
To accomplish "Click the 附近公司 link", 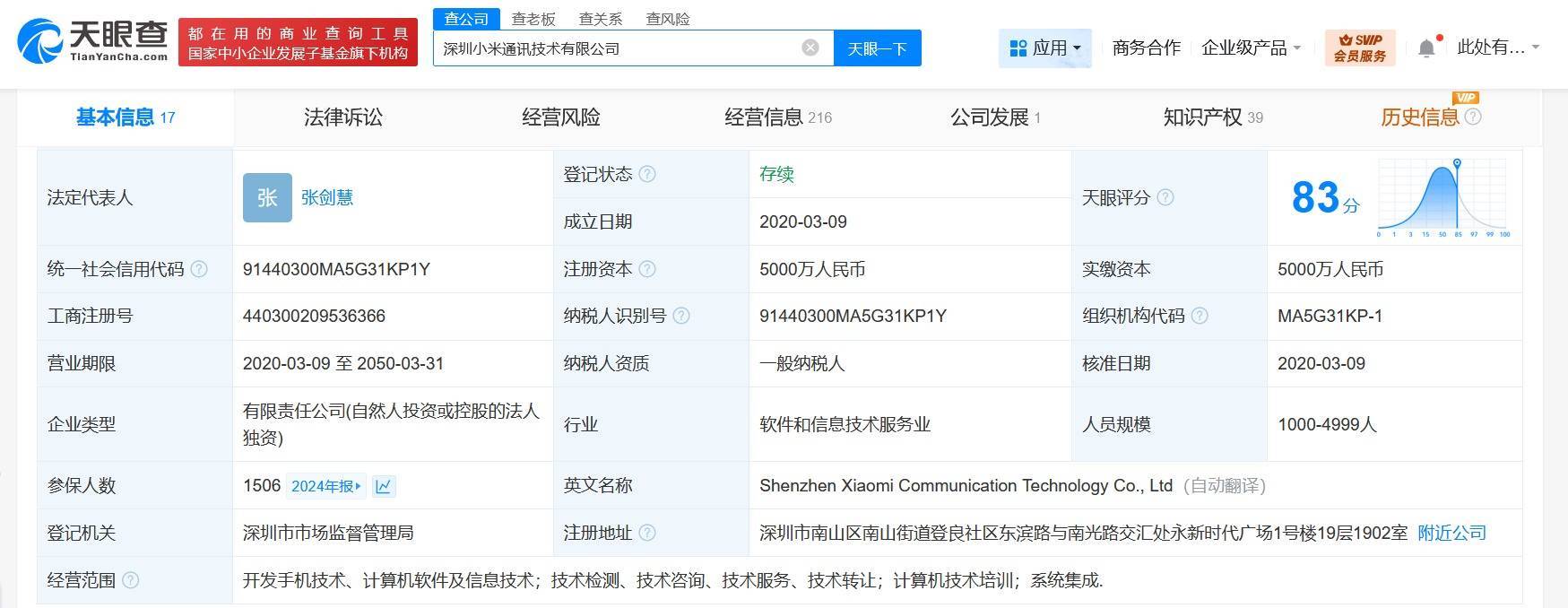I will point(1451,533).
